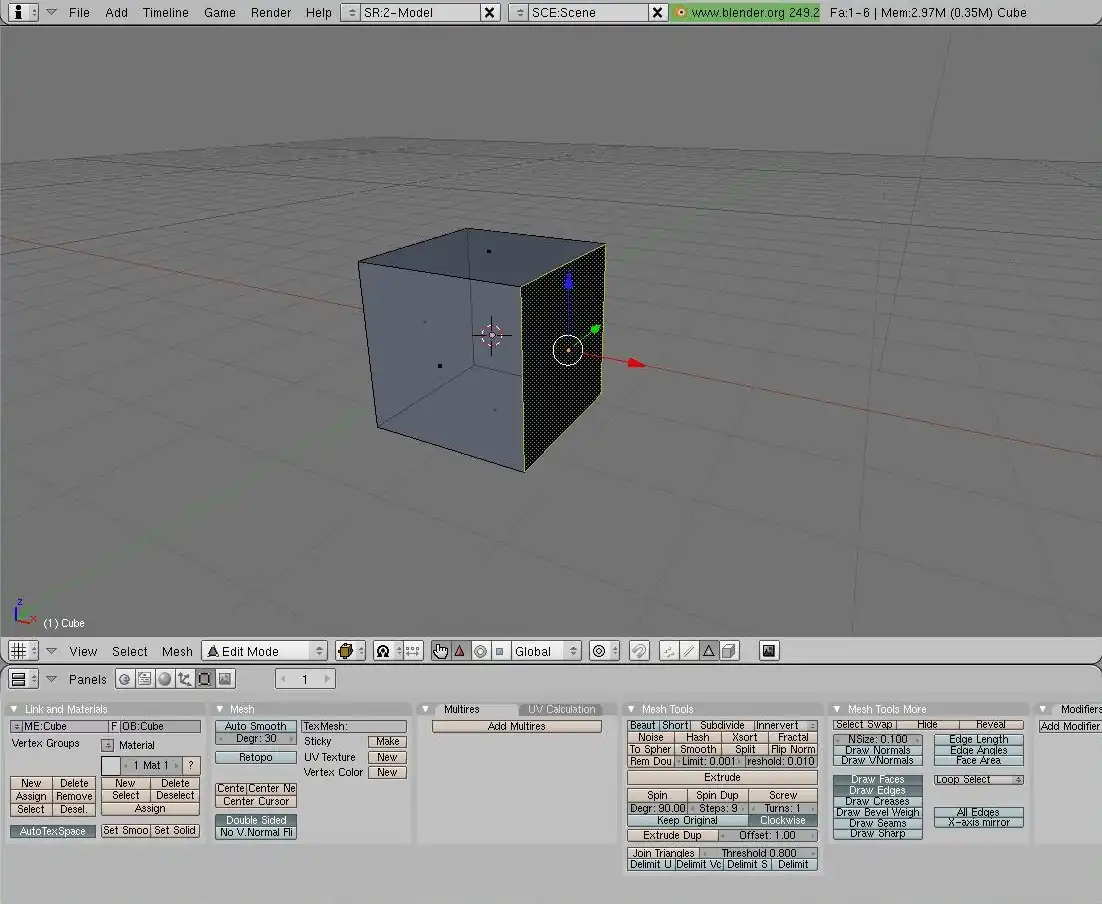The image size is (1102, 904).
Task: Click the edge select mode icon
Action: (689, 651)
